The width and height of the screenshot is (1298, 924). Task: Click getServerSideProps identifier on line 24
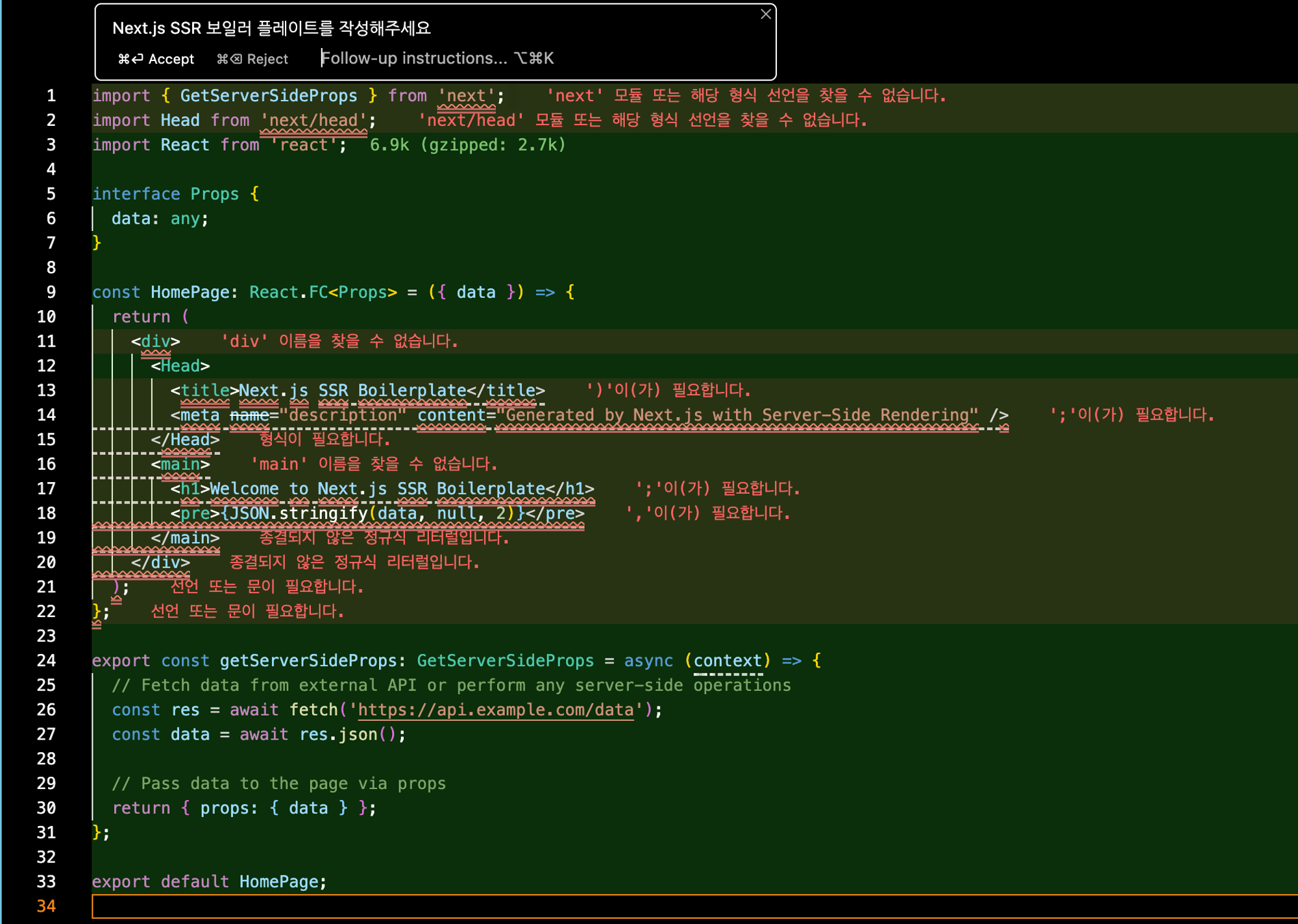click(x=308, y=661)
